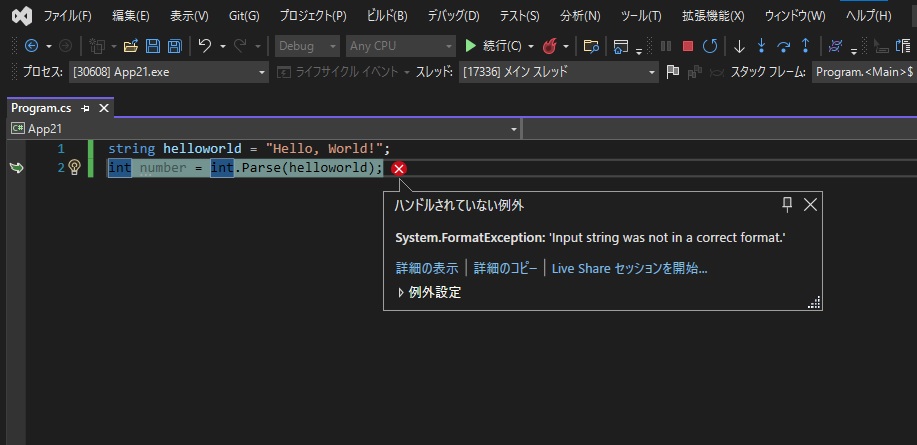
Task: Open the デバッグ(D) menu
Action: 453,16
